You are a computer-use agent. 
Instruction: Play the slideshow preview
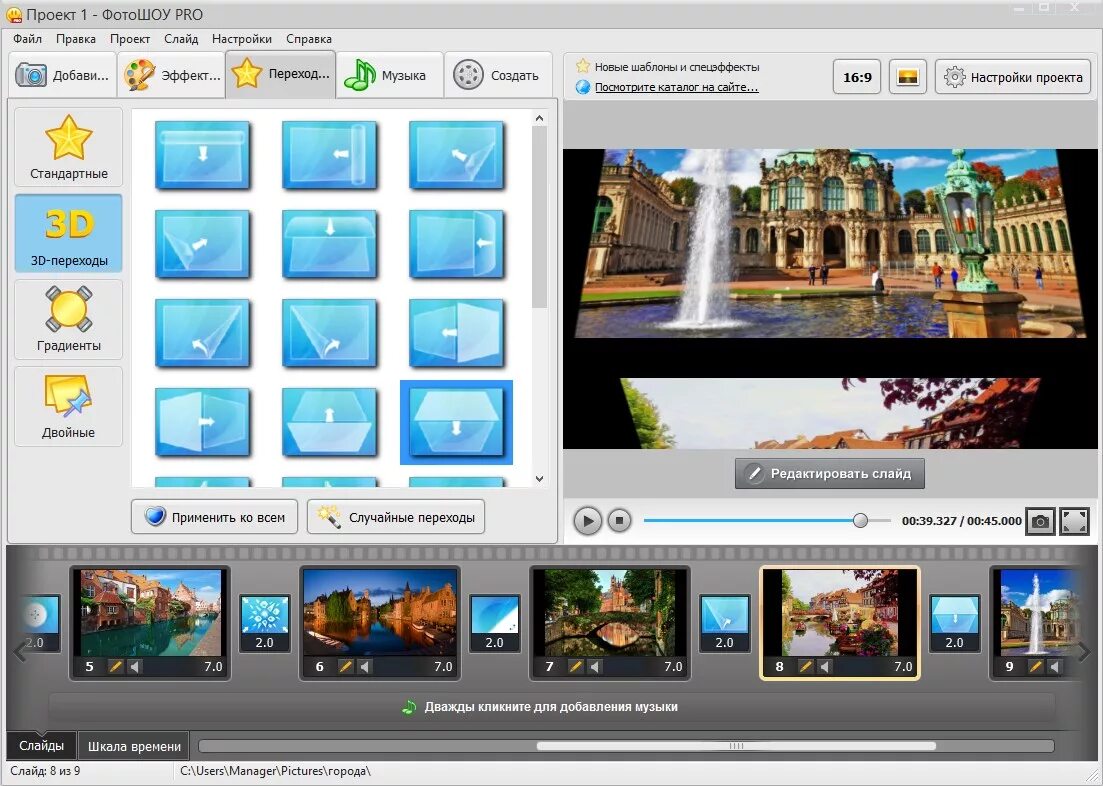[x=587, y=521]
